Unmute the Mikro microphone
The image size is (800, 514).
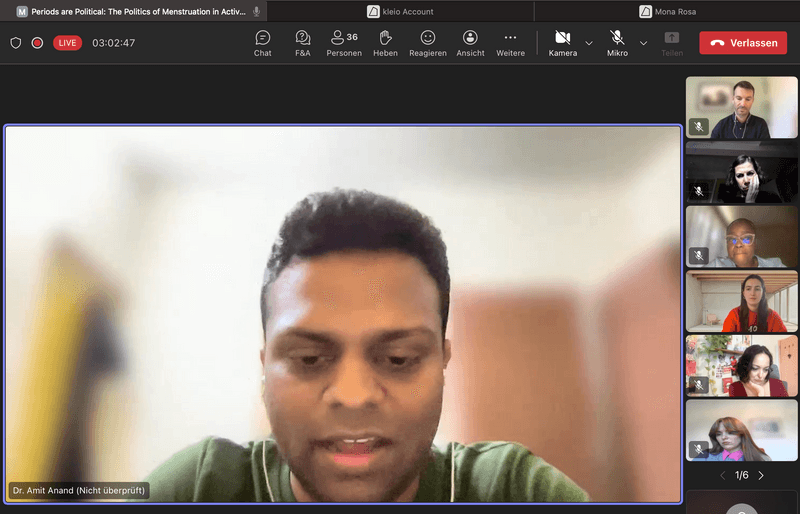[617, 43]
